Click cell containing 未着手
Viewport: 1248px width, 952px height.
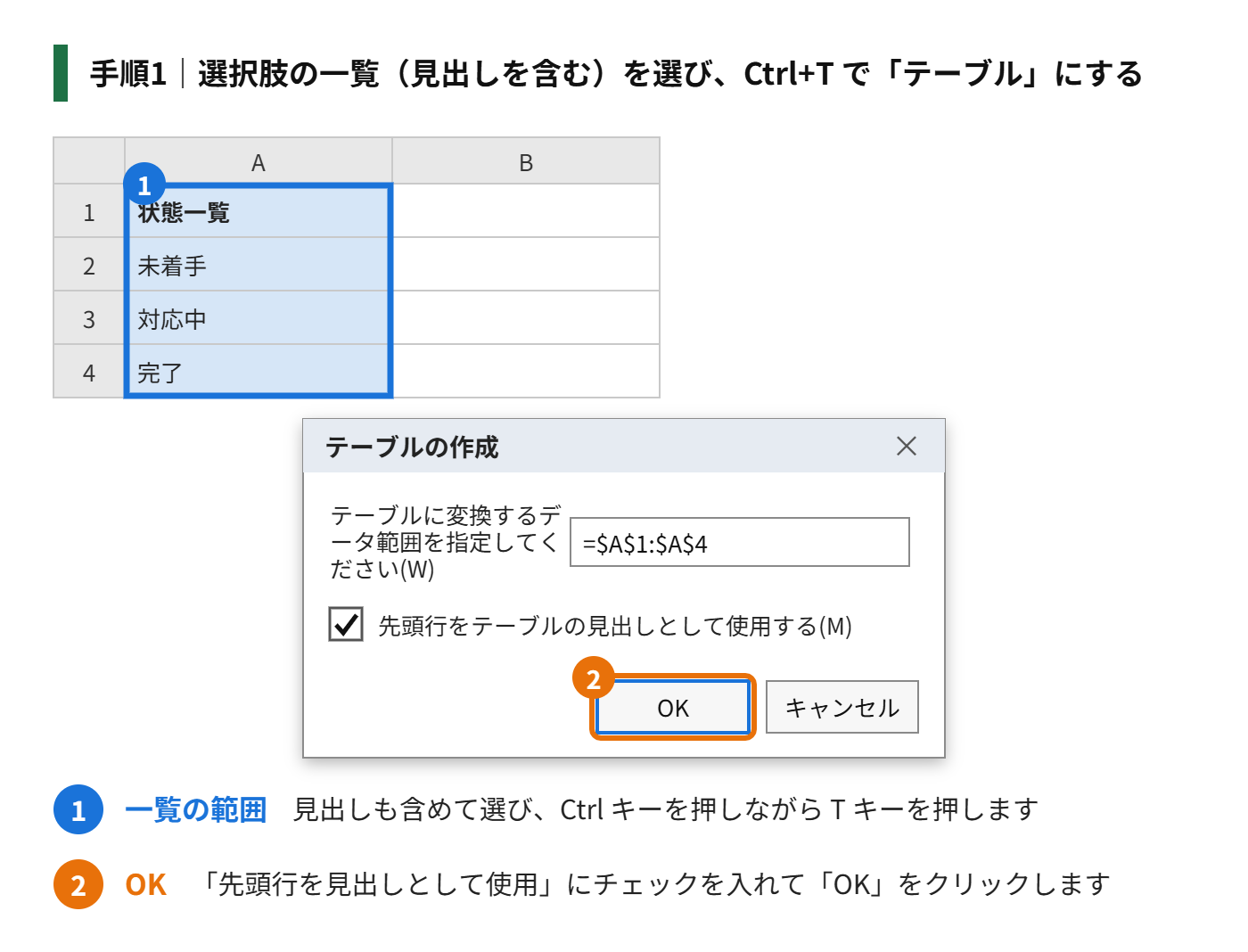[x=259, y=265]
